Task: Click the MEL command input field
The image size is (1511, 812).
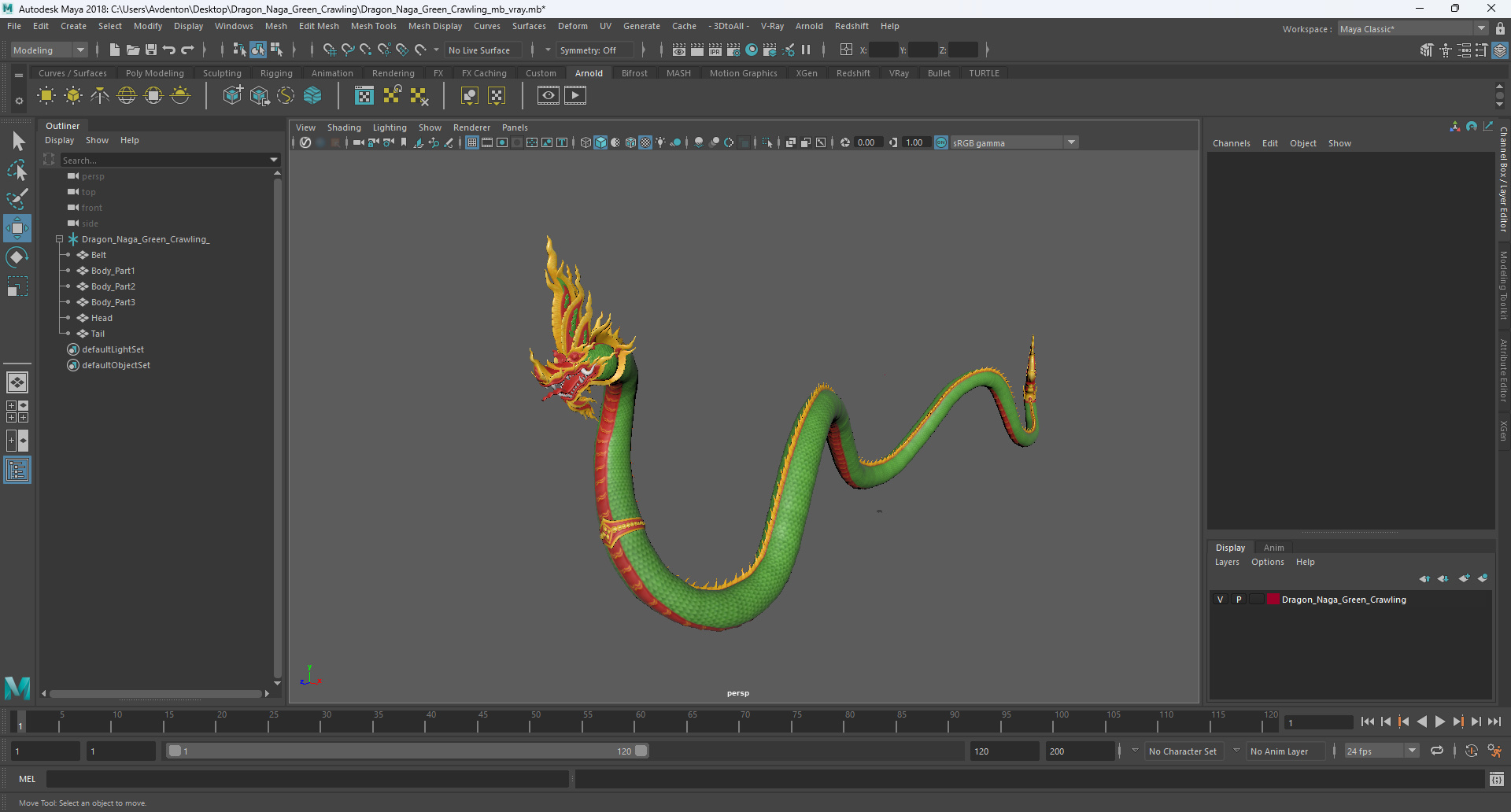Action: coord(307,779)
